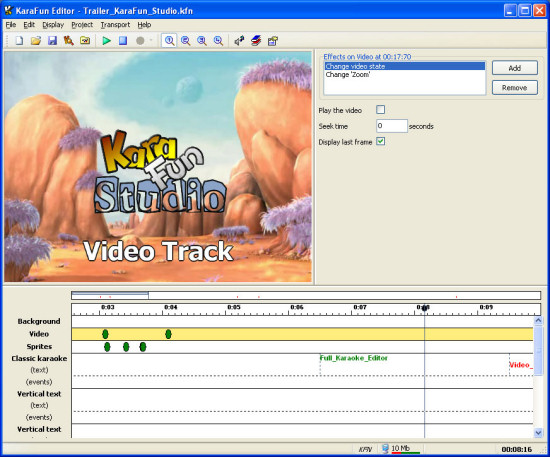Enable the 'Play the video' checkbox
The image size is (550, 457).
pos(381,110)
